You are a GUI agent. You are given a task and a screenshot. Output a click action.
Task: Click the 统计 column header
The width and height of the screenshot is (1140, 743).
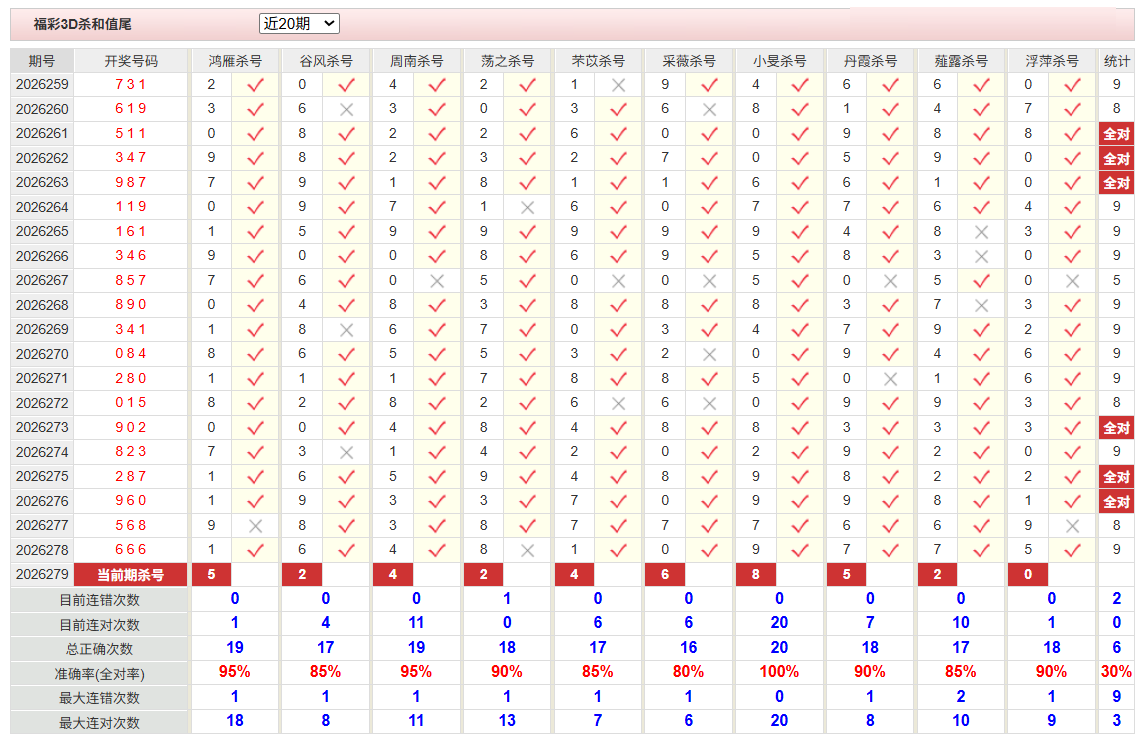1117,61
